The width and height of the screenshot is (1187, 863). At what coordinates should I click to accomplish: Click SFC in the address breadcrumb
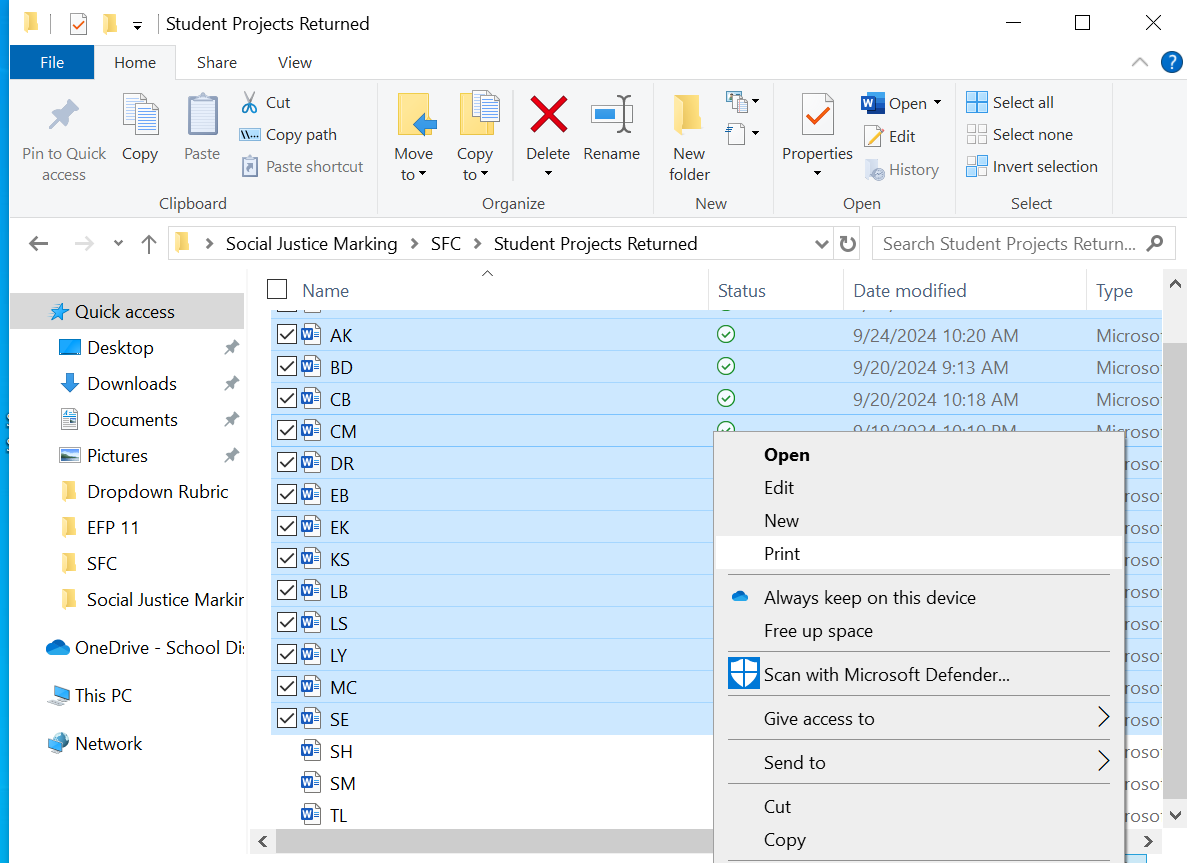(446, 244)
